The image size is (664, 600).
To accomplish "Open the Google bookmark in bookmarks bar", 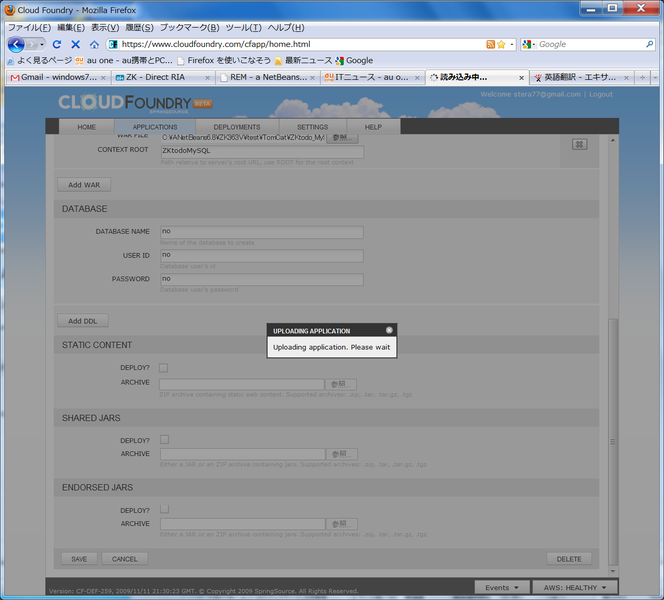I will click(354, 61).
